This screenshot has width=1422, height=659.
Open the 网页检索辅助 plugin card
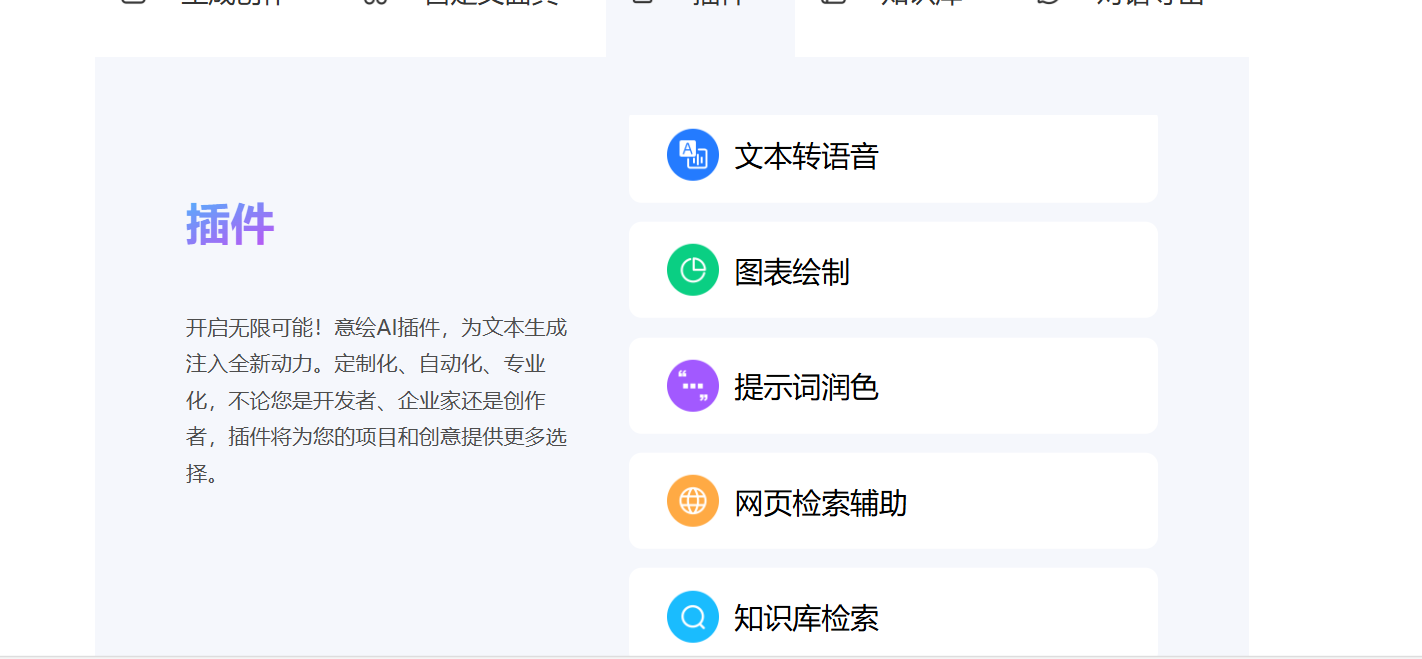[893, 500]
